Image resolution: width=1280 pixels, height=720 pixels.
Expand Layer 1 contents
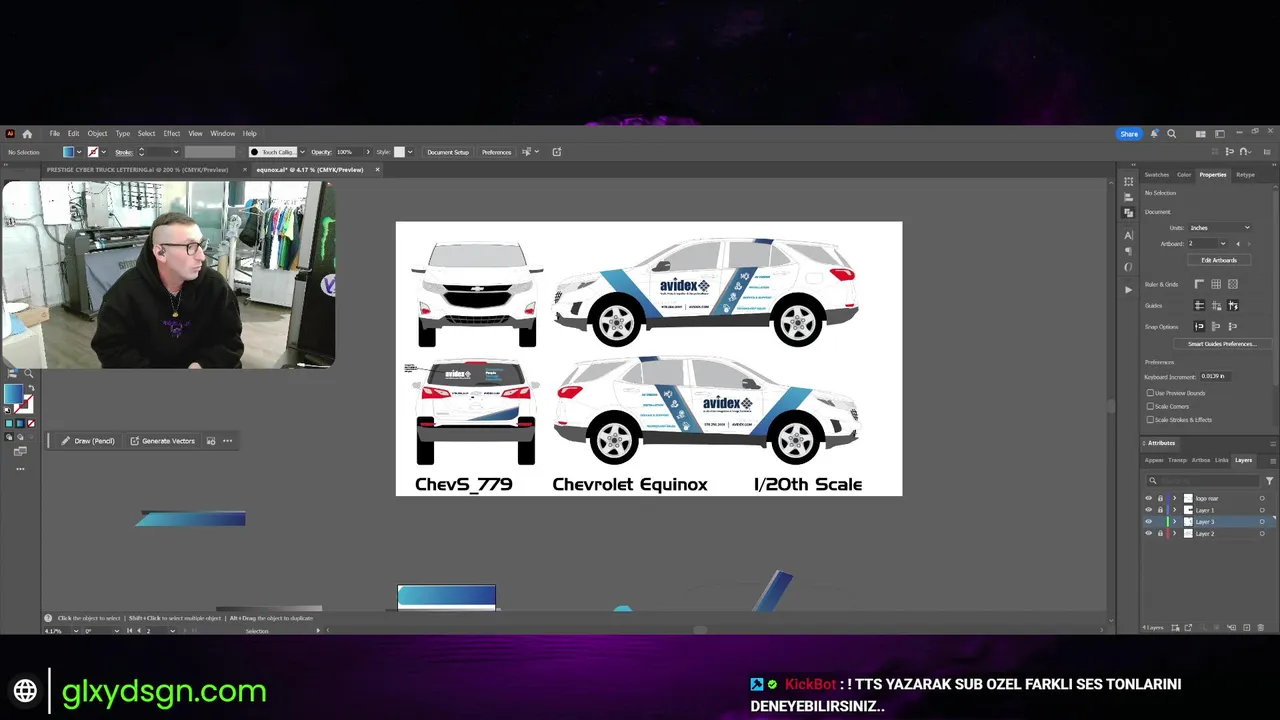(1174, 510)
